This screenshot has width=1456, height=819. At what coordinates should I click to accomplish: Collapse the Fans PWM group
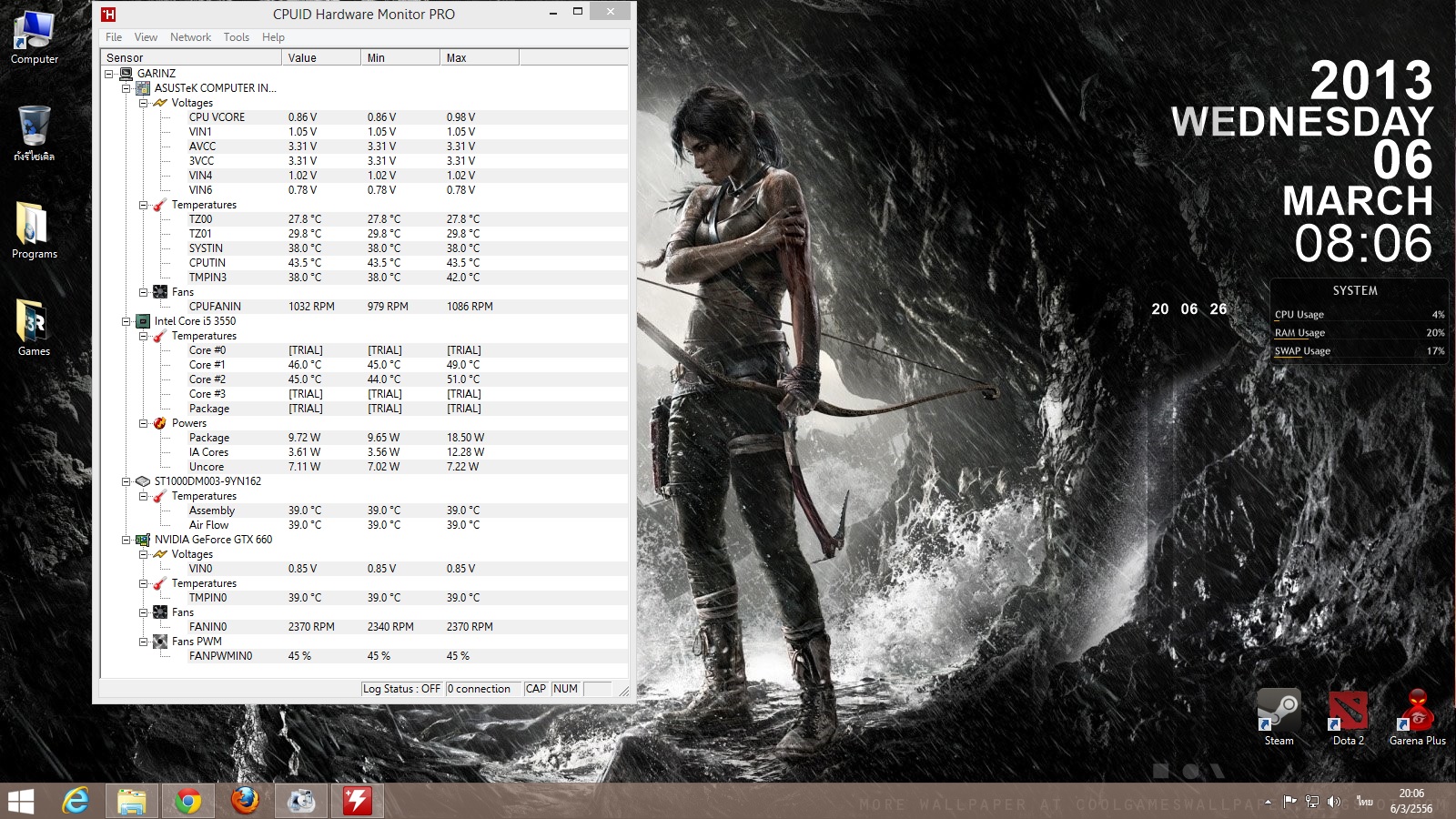144,642
